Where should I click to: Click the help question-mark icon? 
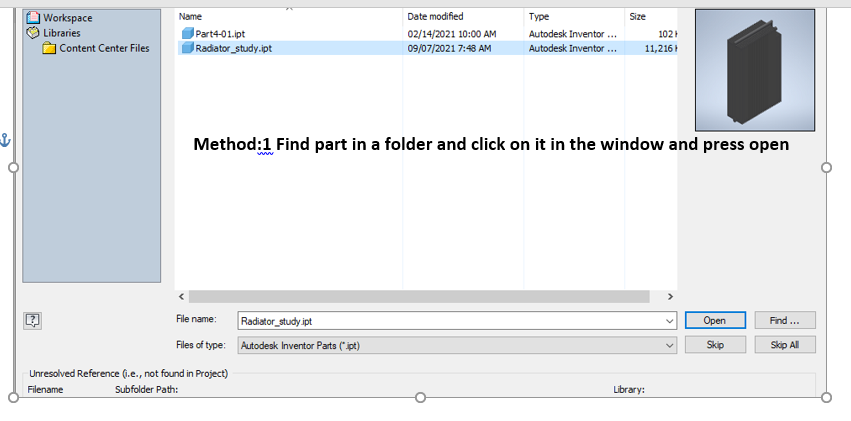tap(33, 321)
